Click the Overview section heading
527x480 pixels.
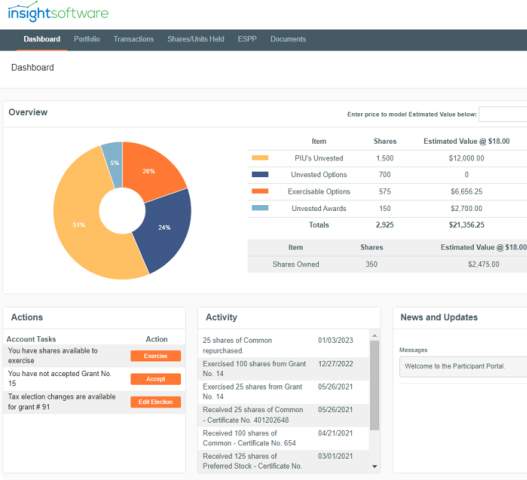tap(28, 112)
